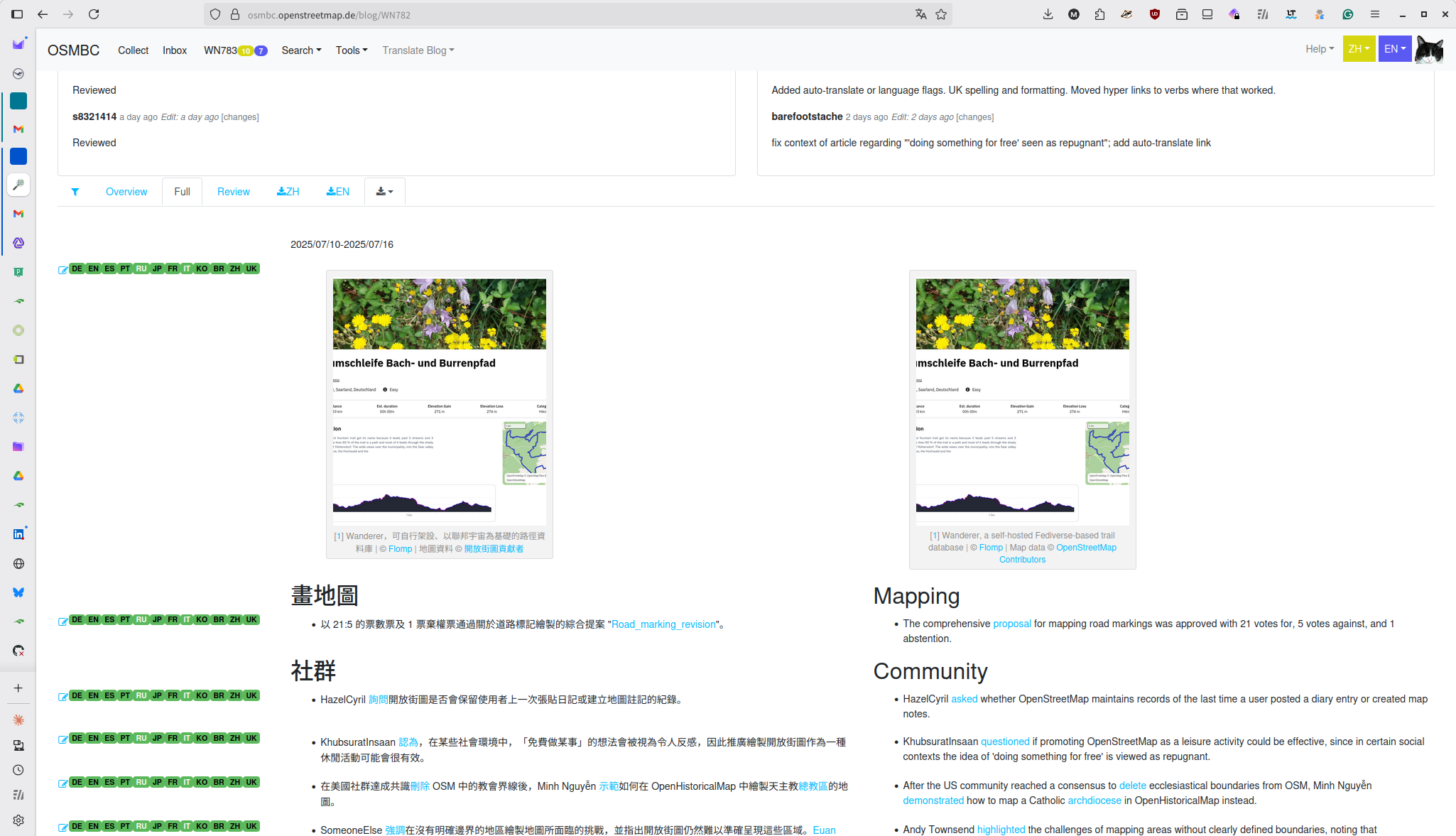Open the yellow ZH language dropdown
This screenshot has height=836, width=1456.
tap(1359, 49)
